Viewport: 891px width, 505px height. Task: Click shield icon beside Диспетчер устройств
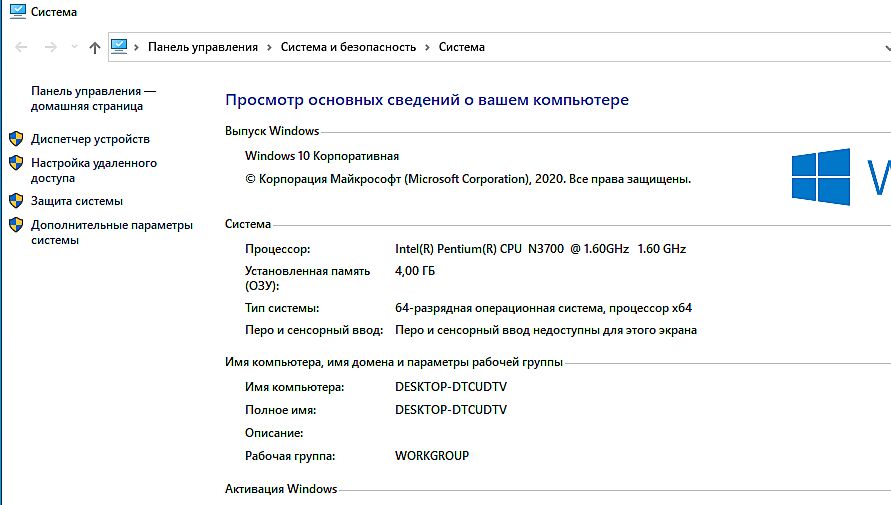[16, 139]
